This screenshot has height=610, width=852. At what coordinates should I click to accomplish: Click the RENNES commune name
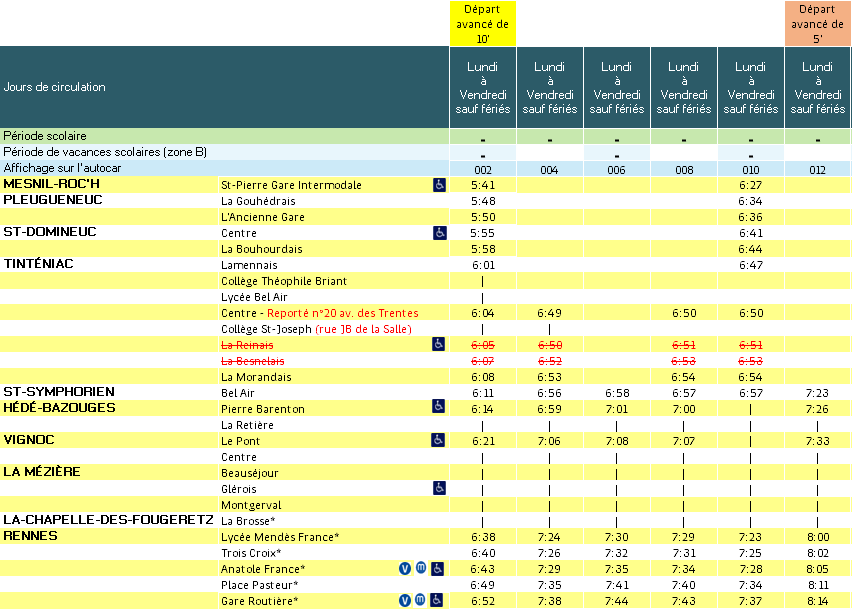pos(30,536)
